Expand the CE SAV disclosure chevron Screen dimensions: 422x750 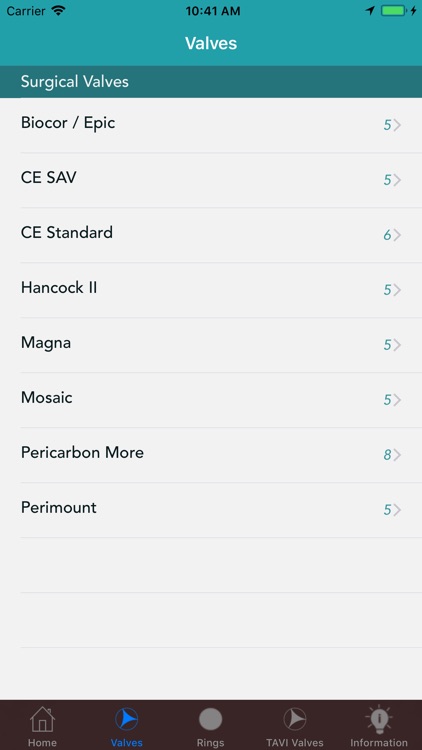[397, 180]
